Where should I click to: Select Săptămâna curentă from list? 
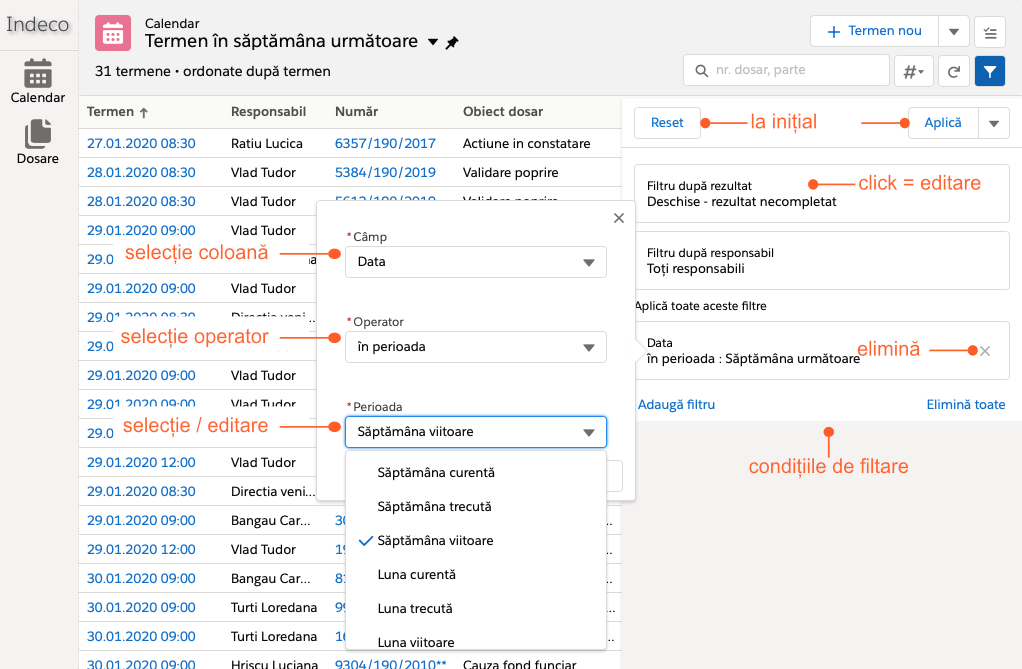[436, 472]
